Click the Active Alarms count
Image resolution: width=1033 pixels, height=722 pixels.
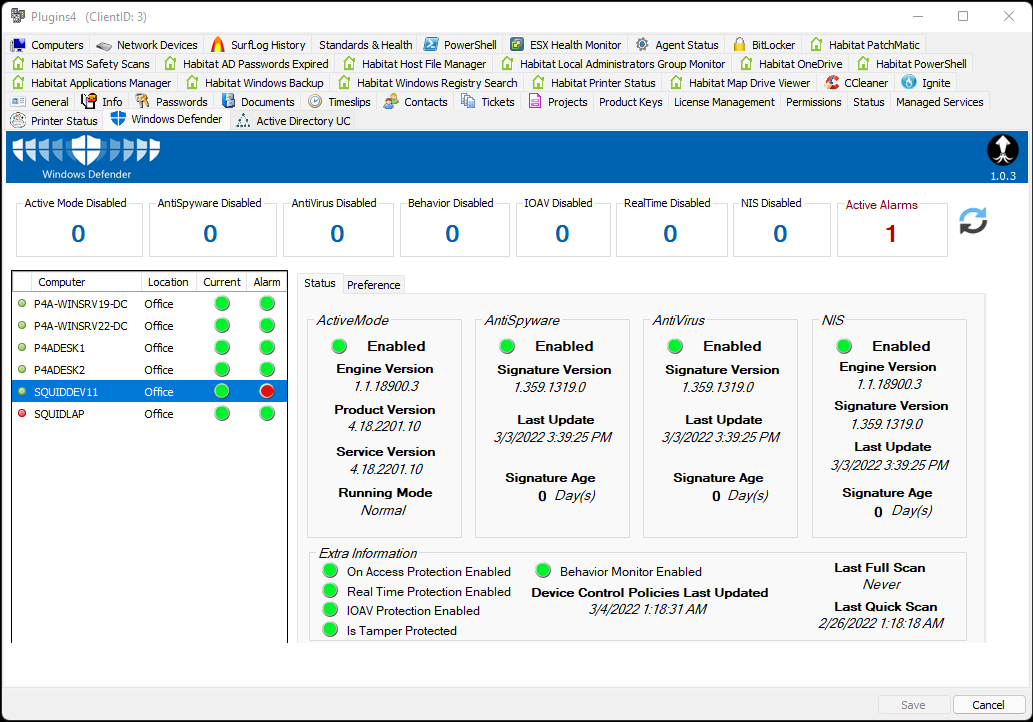[891, 234]
